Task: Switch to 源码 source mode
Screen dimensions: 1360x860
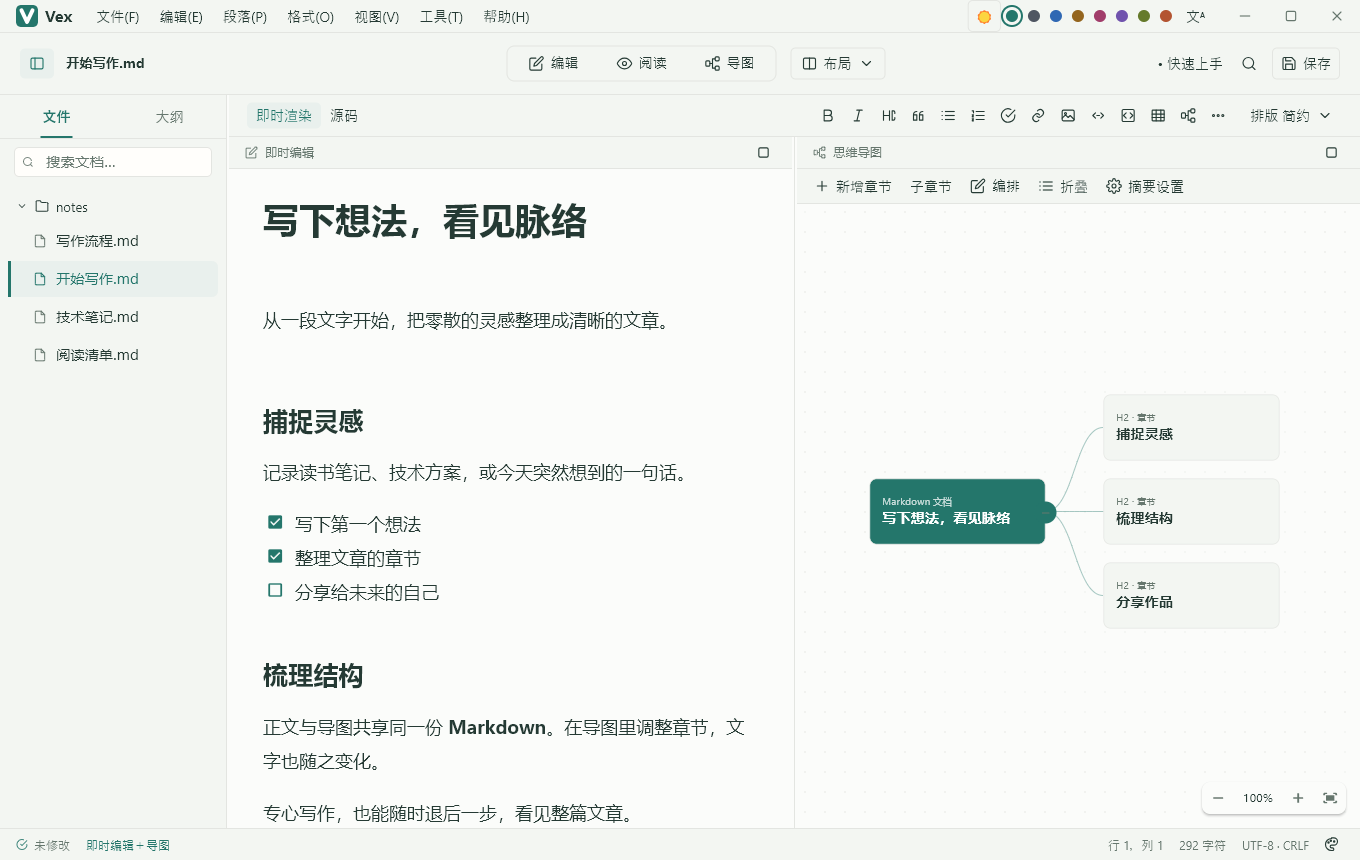Action: (344, 116)
